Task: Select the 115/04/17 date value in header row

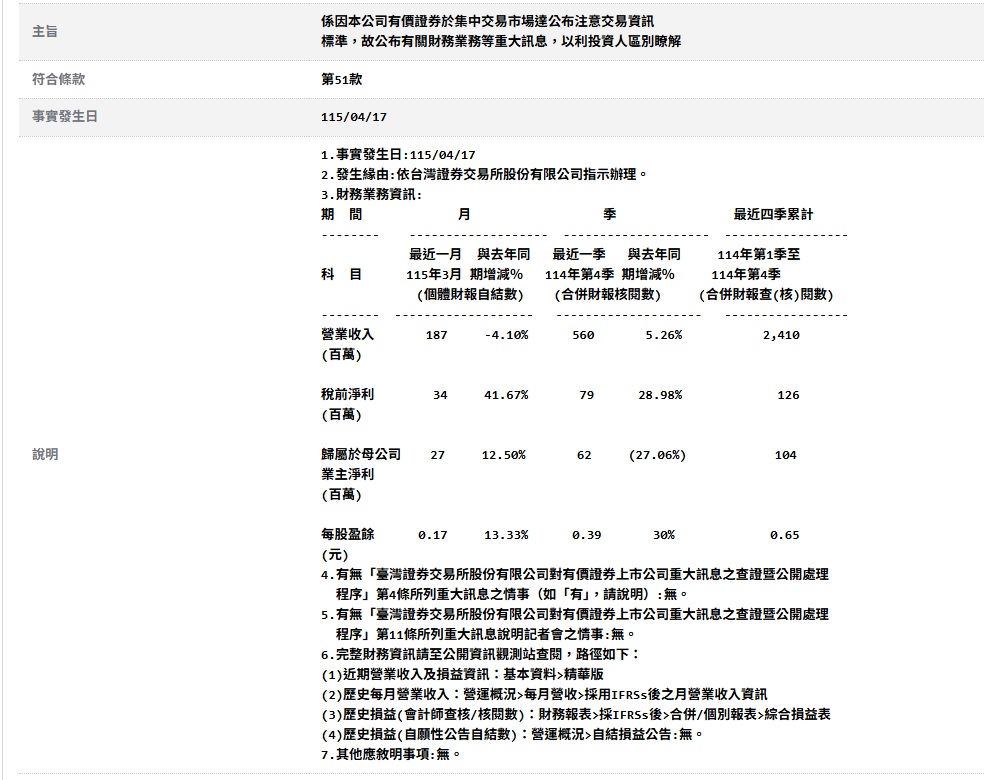Action: 353,117
